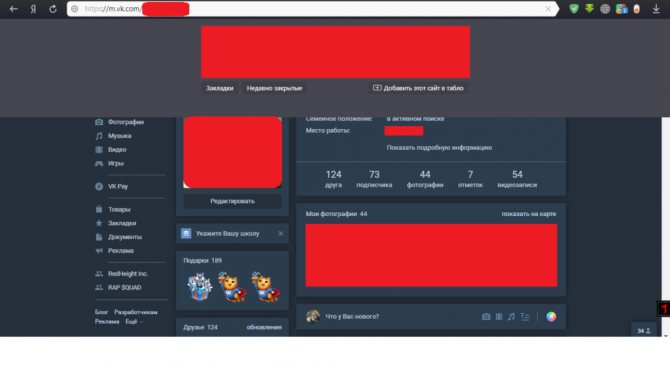
Task: Open 'показать на карте' link
Action: 529,214
